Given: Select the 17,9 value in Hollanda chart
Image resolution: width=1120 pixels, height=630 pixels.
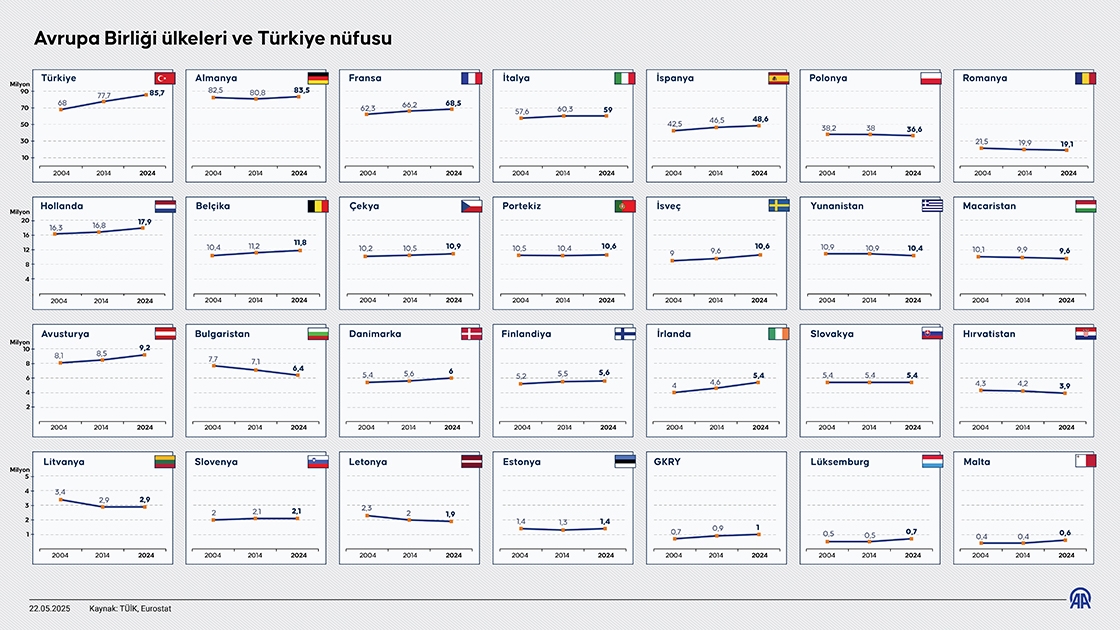Looking at the screenshot, I should coord(145,222).
